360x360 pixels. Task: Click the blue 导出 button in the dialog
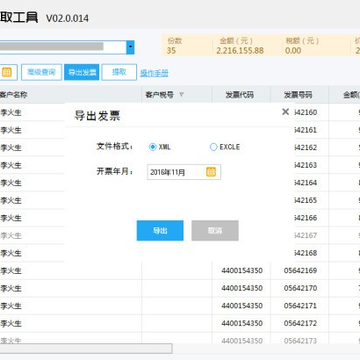160,230
